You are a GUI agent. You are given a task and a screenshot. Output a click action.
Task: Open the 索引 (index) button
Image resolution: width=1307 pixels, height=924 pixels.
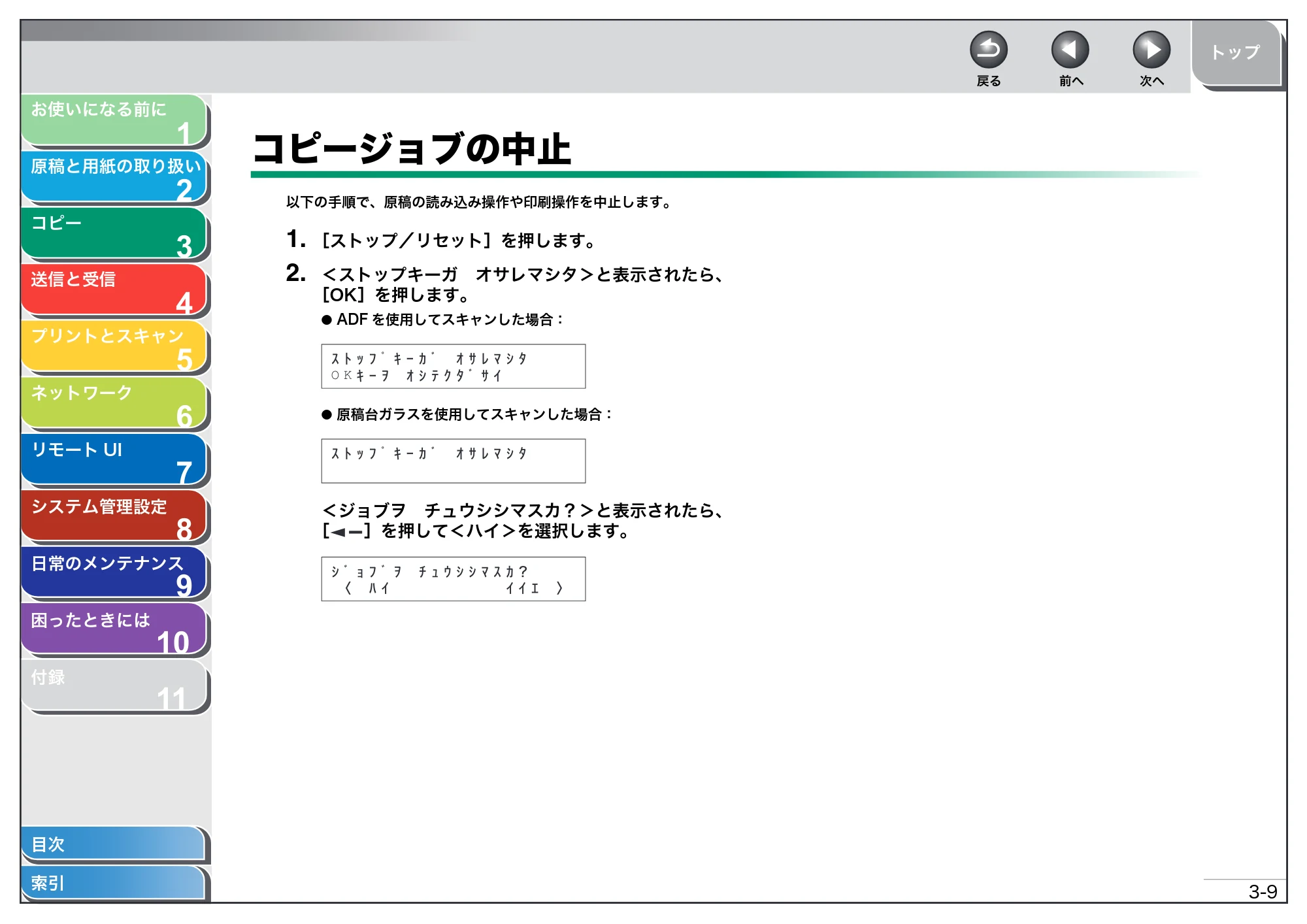click(114, 883)
